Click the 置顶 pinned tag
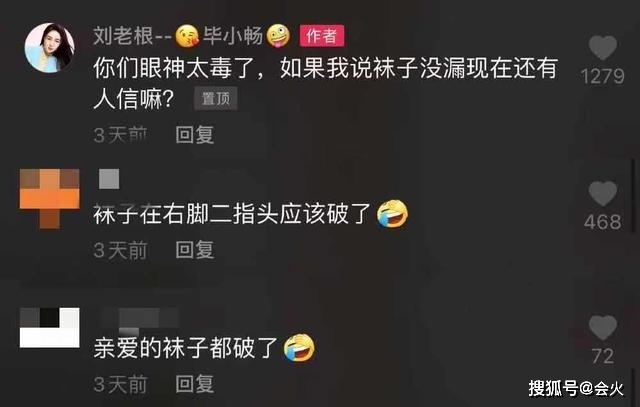 tap(216, 98)
